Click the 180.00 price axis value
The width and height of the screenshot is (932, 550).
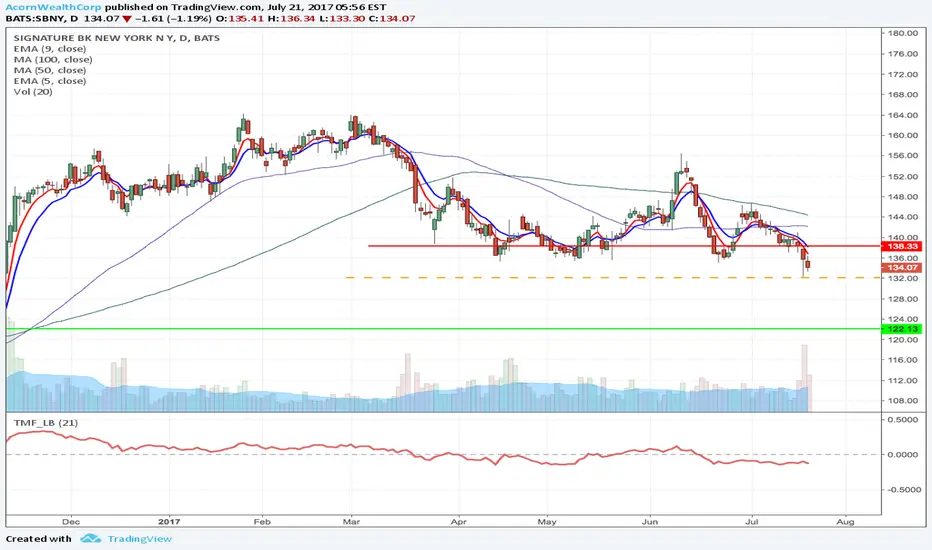pos(902,33)
